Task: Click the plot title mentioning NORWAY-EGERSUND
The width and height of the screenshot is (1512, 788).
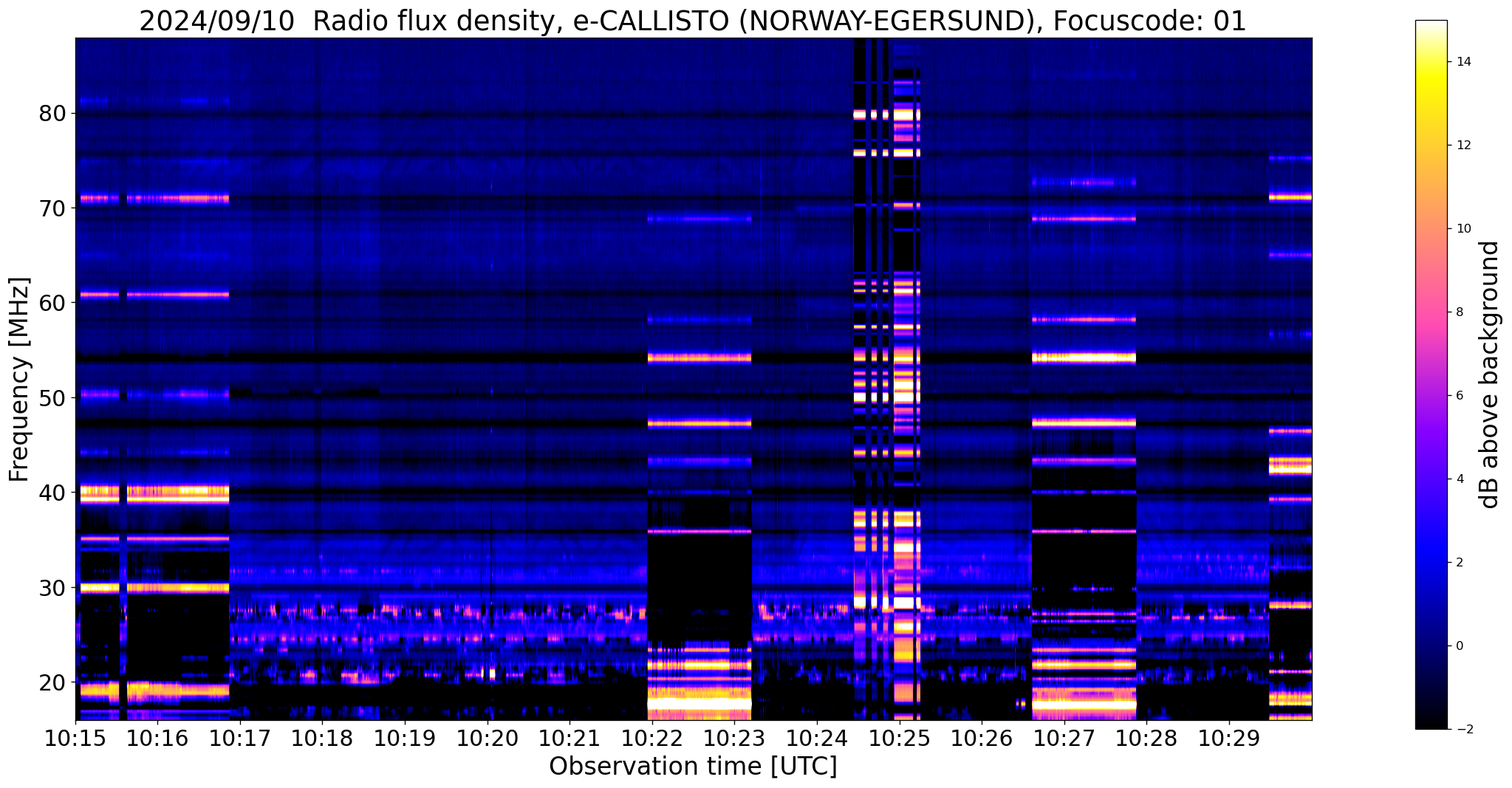Action: 693,21
